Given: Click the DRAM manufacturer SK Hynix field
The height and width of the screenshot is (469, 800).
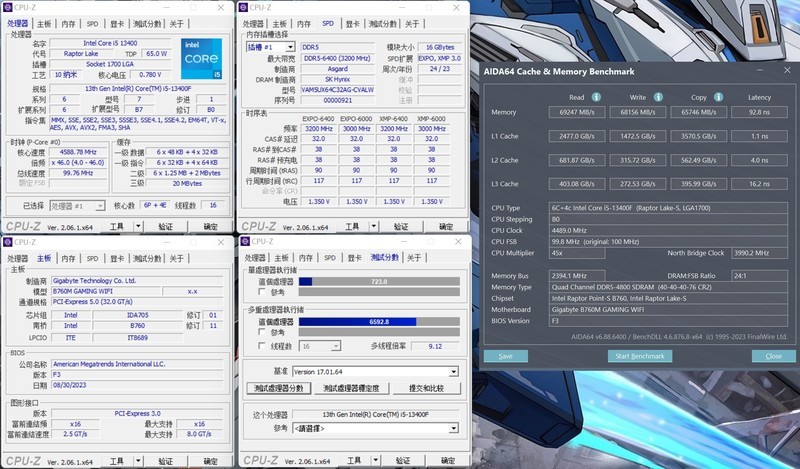Looking at the screenshot, I should 337,80.
